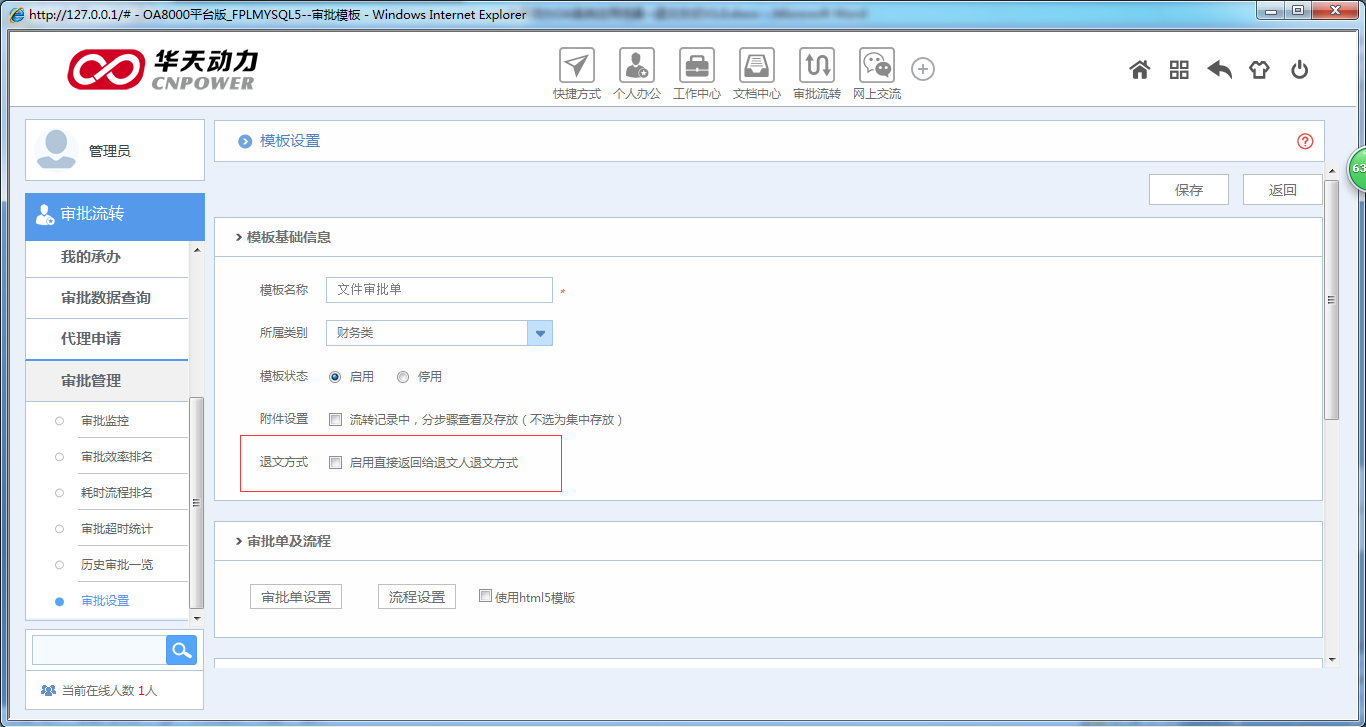Click the sidebar scroll down arrow
The height and width of the screenshot is (727, 1366).
point(196,619)
